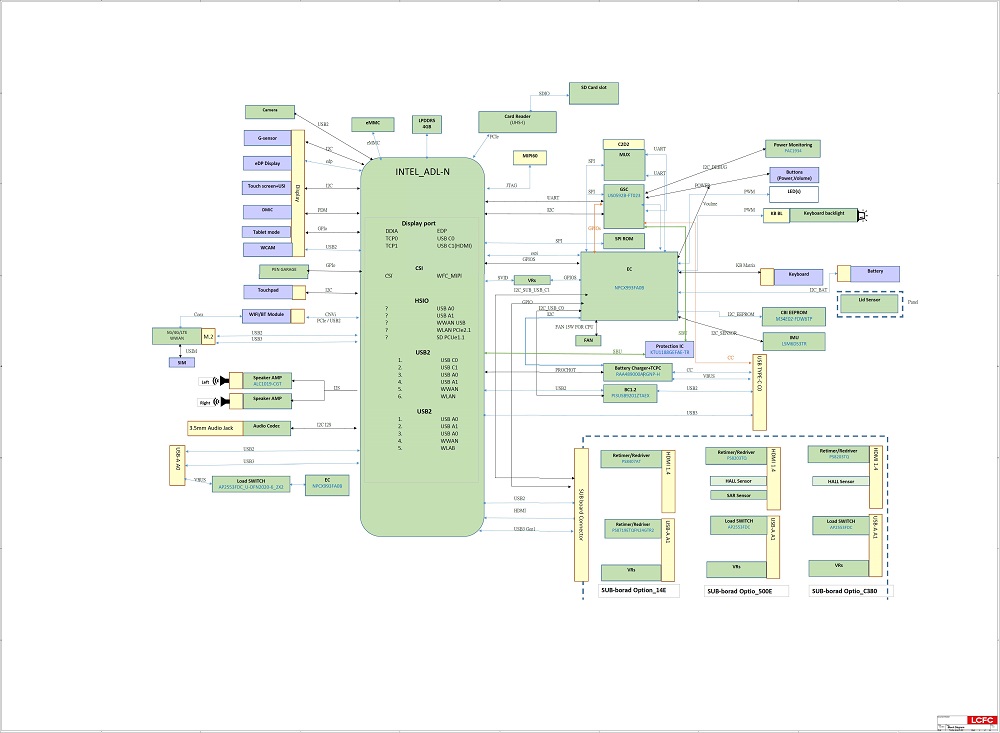
Task: Select the WCAM block
Action: point(267,249)
